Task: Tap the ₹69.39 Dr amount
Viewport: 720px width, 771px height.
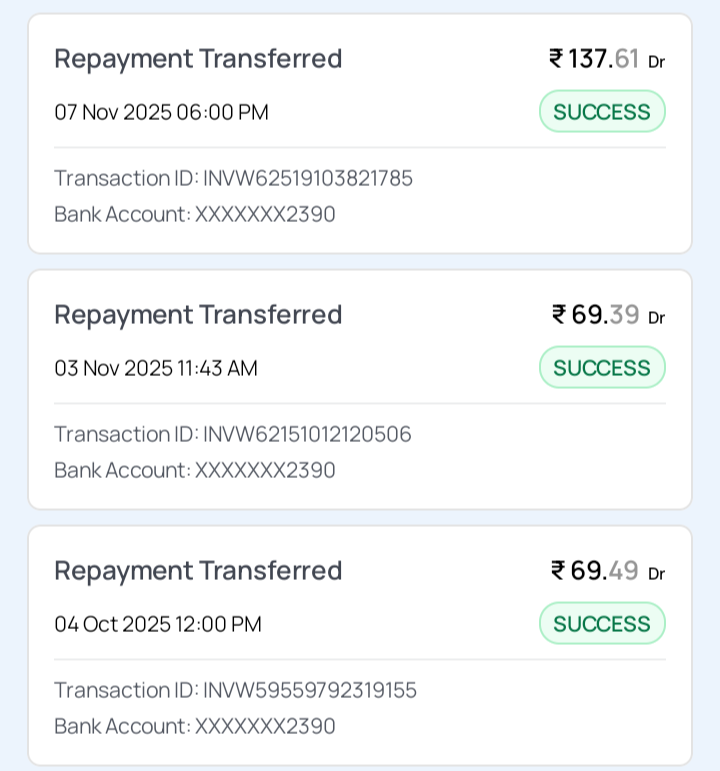Action: click(x=608, y=315)
